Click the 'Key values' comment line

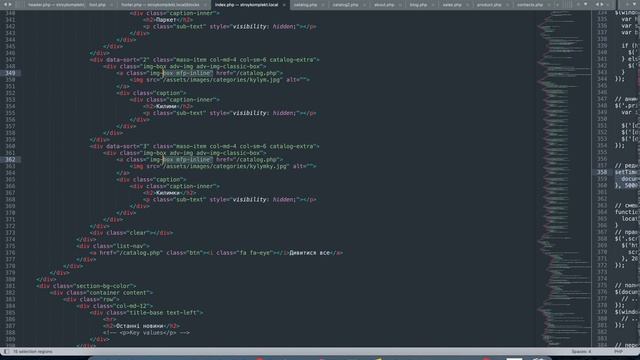147,333
